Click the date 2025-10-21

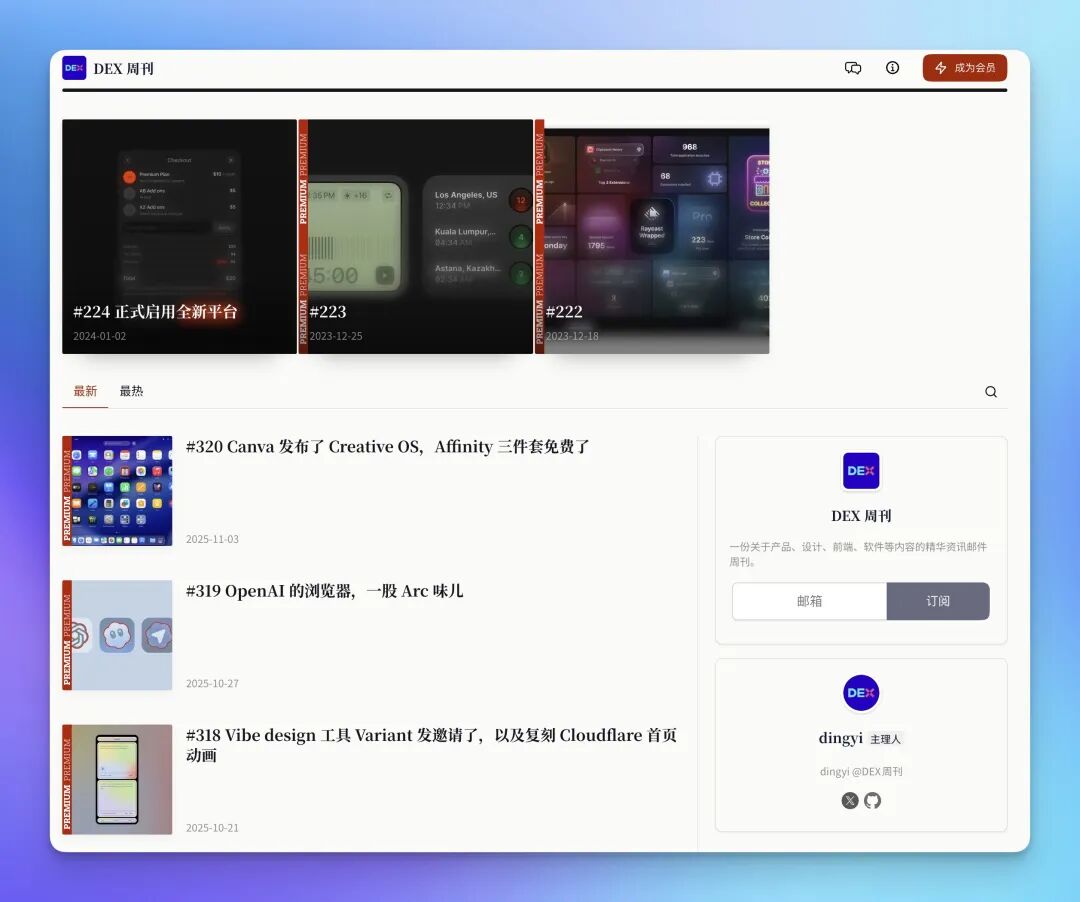pyautogui.click(x=212, y=828)
